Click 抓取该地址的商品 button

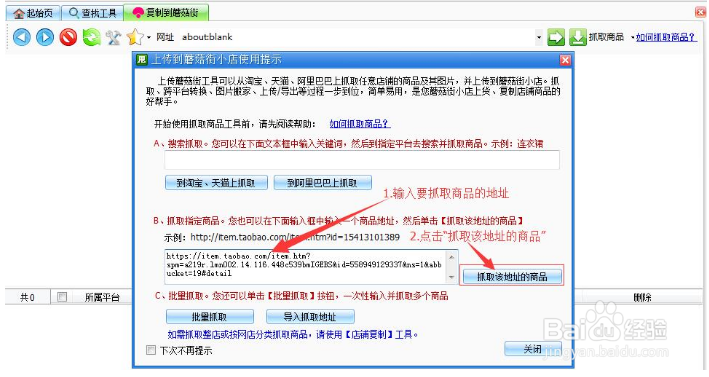point(512,276)
